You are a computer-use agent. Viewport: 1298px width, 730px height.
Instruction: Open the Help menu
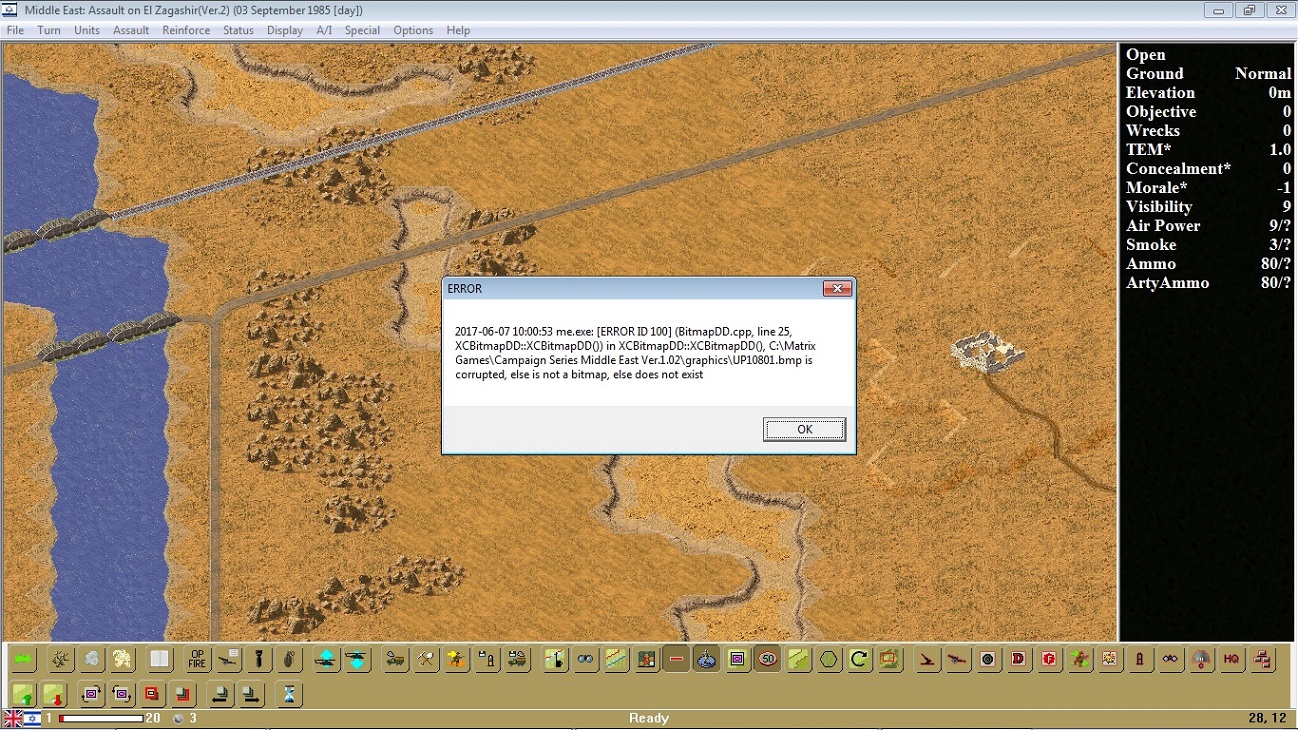(458, 30)
